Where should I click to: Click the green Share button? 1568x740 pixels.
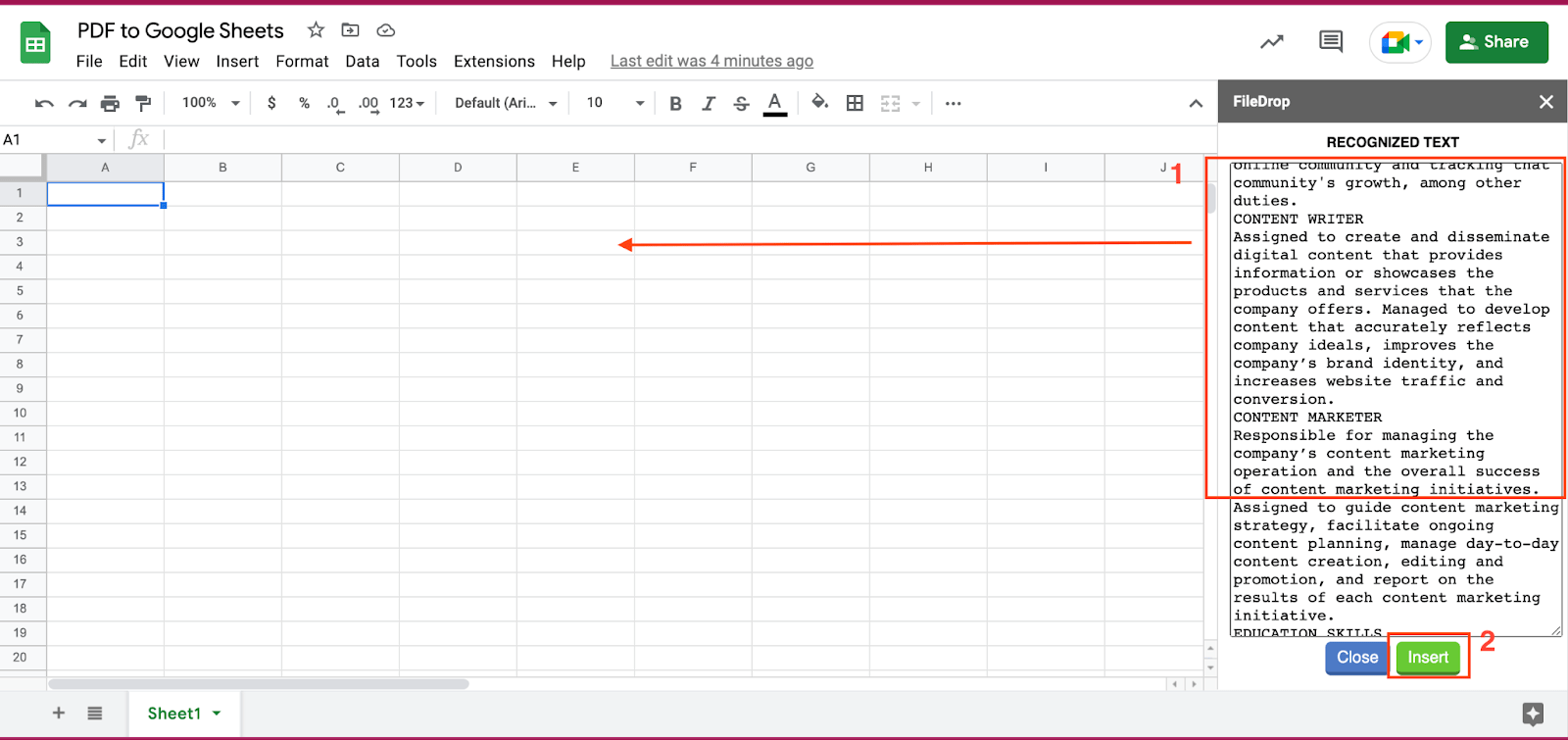pos(1496,42)
